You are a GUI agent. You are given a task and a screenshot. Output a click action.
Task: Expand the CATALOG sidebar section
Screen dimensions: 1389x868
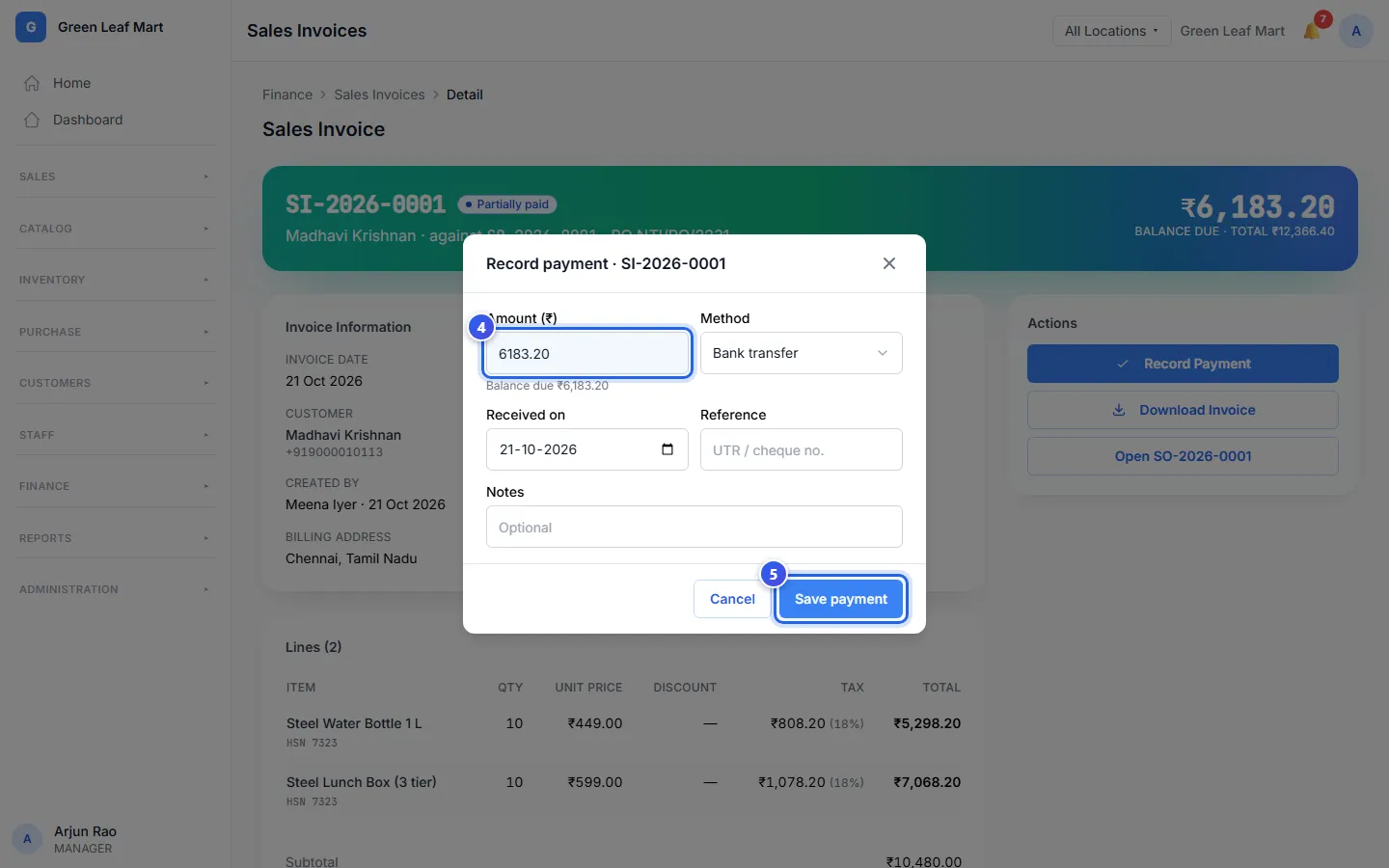point(115,229)
